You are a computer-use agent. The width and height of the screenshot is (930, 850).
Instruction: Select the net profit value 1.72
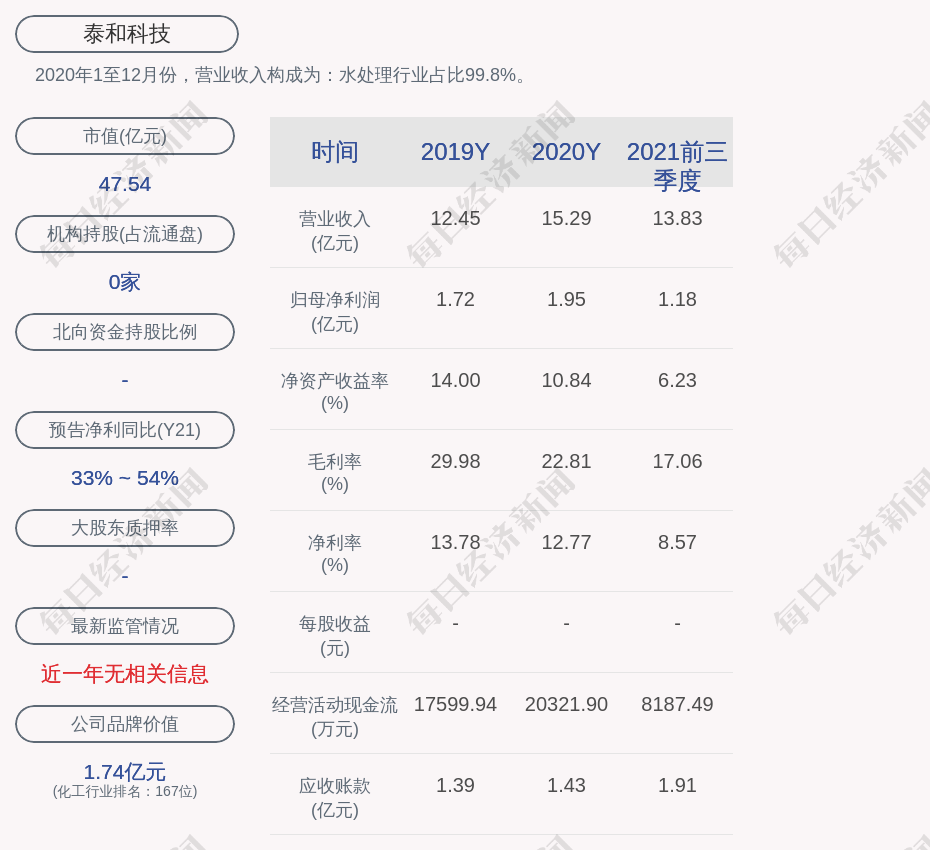(456, 300)
